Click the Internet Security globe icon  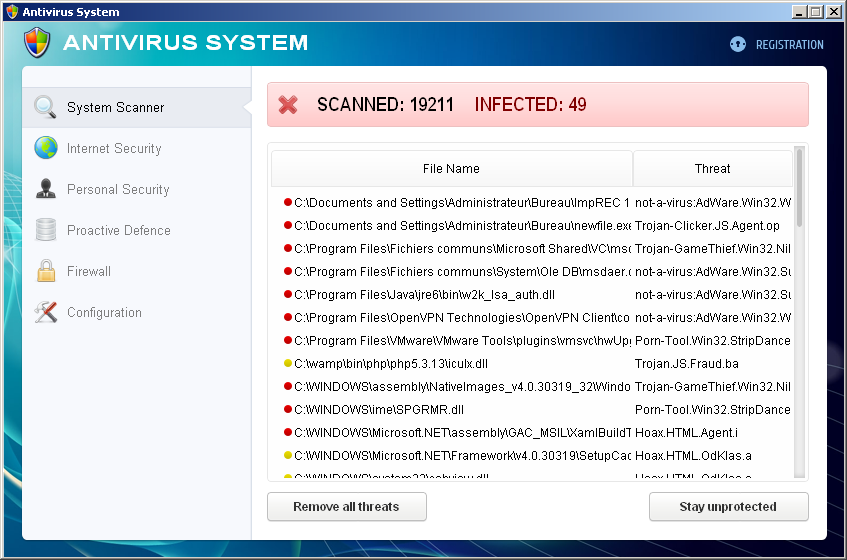click(46, 148)
